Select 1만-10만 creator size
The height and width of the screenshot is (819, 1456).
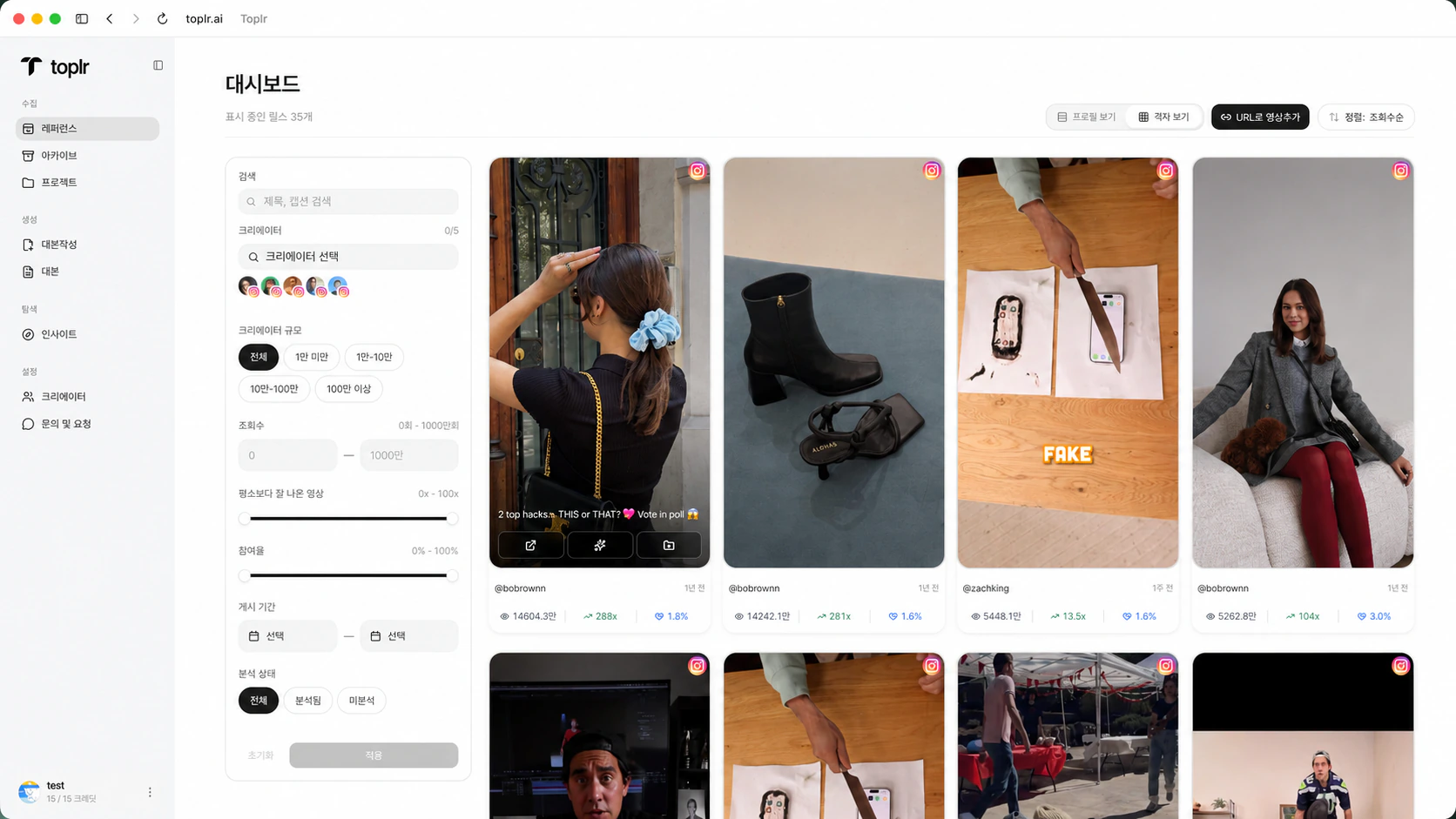coord(374,357)
